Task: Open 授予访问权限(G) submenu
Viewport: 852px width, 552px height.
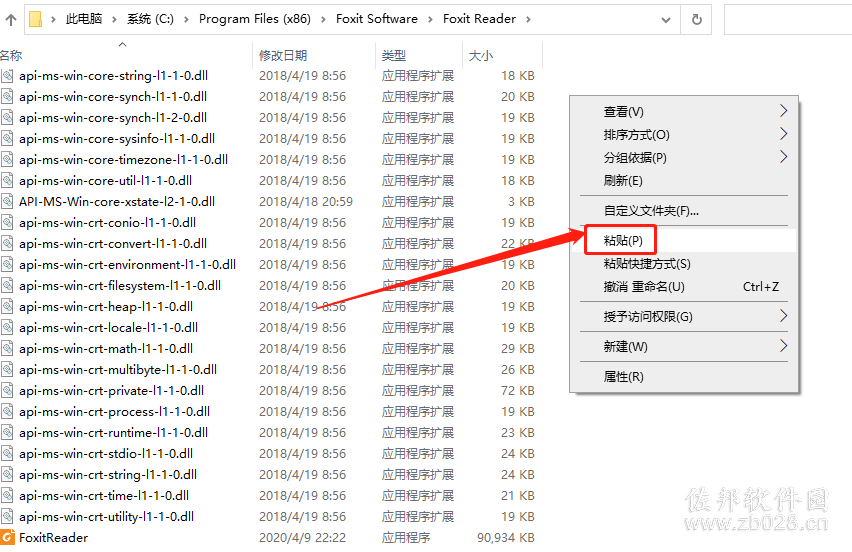Action: 684,317
